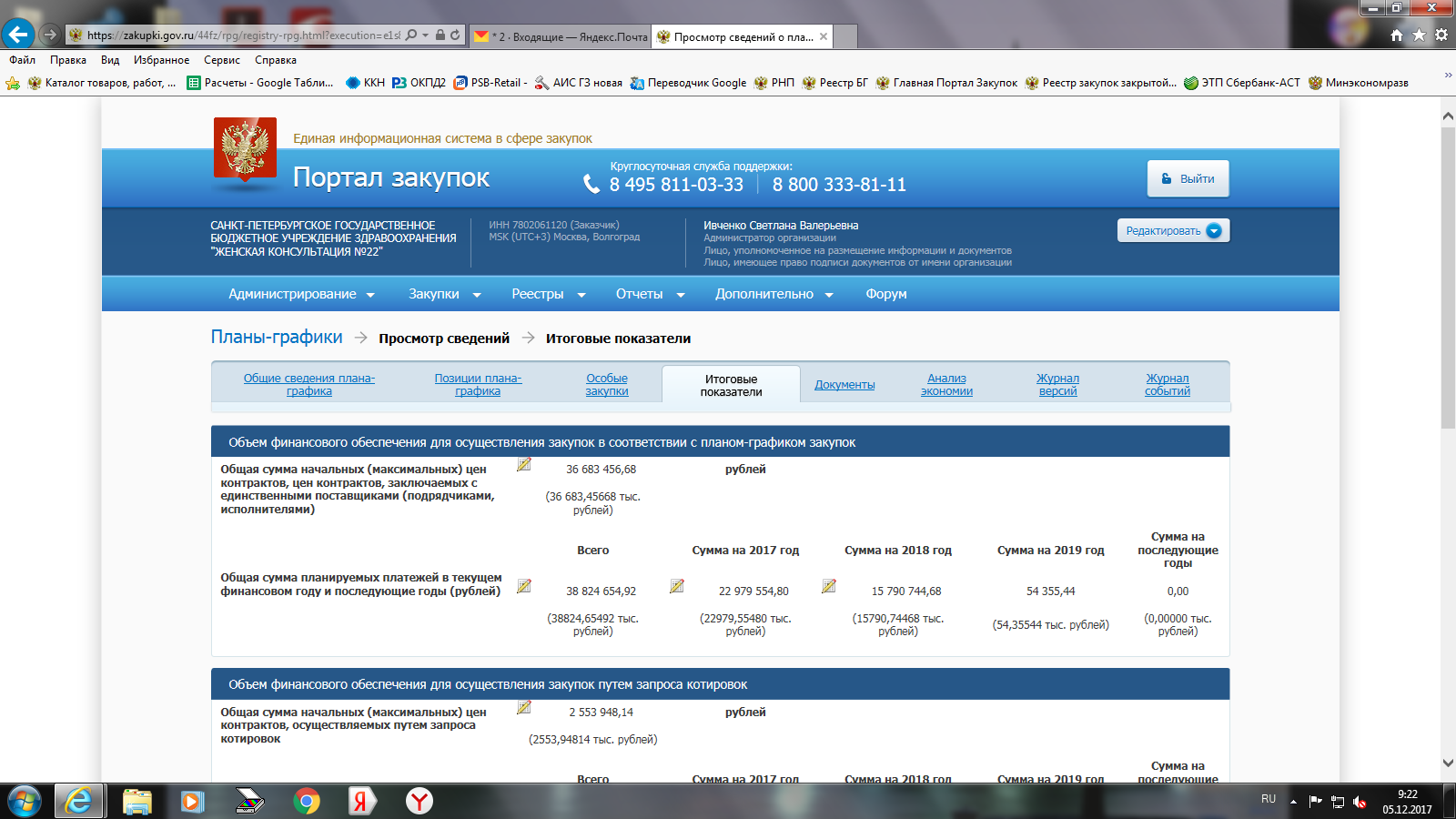This screenshot has height=819, width=1456.
Task: Open favorites star icon at top right
Action: tap(1419, 35)
